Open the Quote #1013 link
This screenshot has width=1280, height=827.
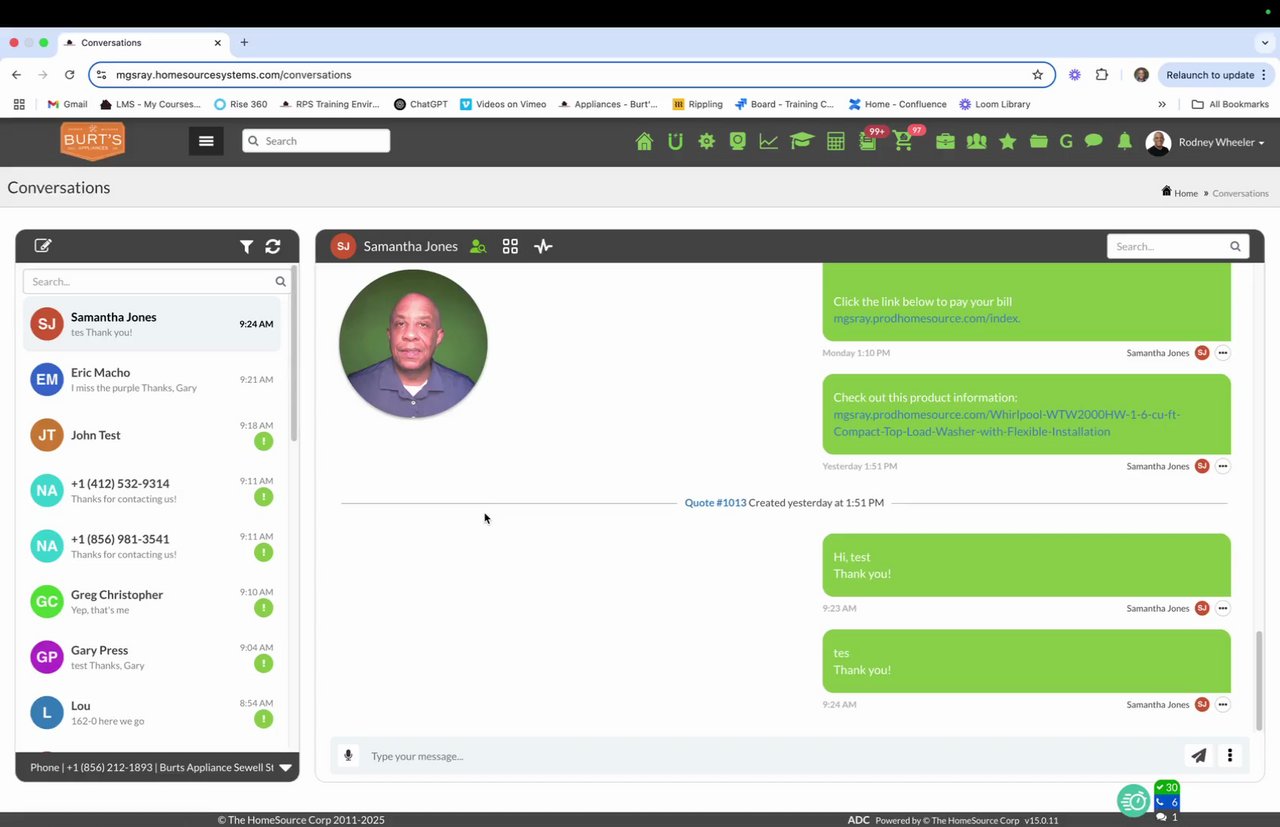[x=715, y=503]
